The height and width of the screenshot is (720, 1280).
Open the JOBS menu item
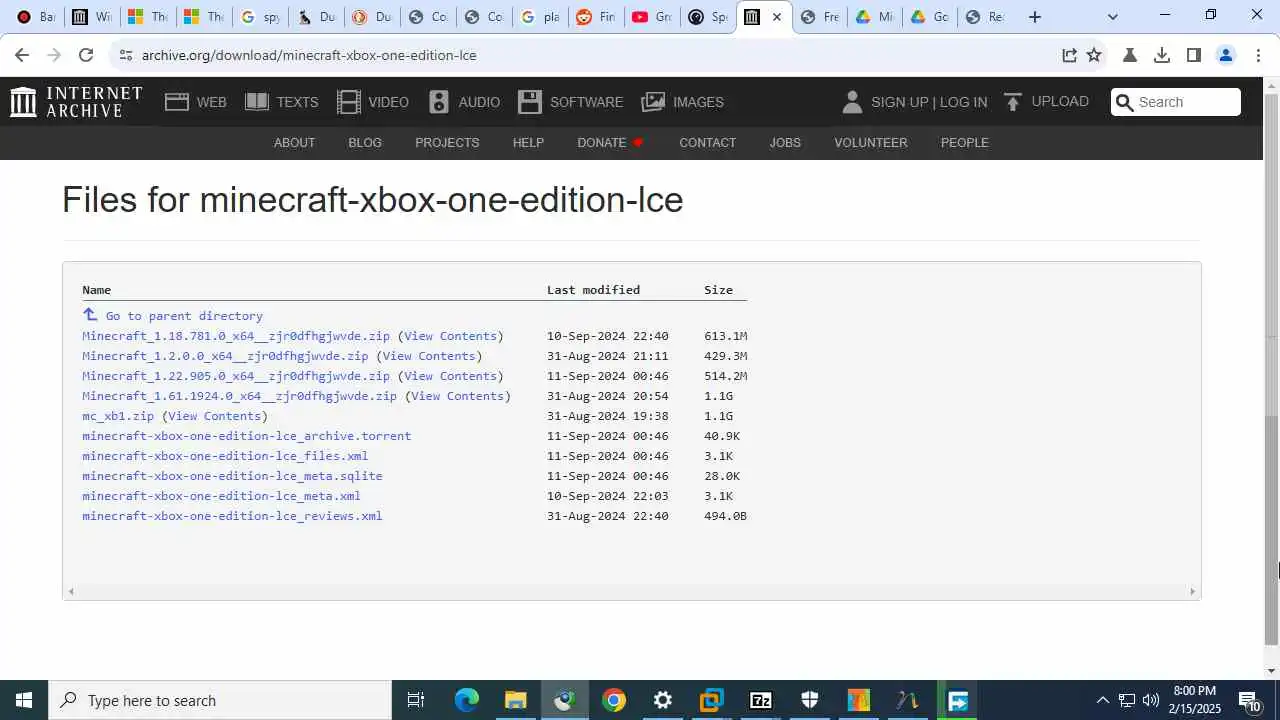pyautogui.click(x=785, y=142)
